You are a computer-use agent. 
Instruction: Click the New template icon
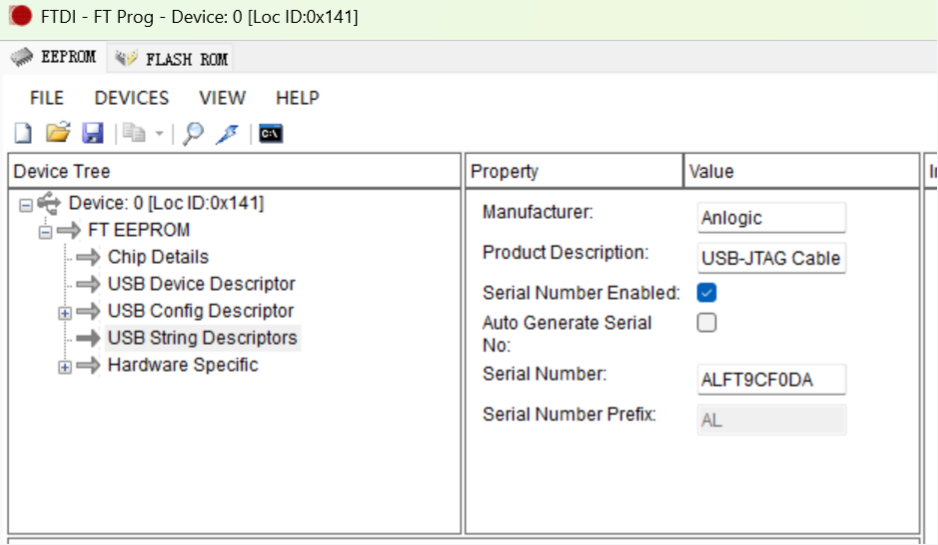coord(23,133)
